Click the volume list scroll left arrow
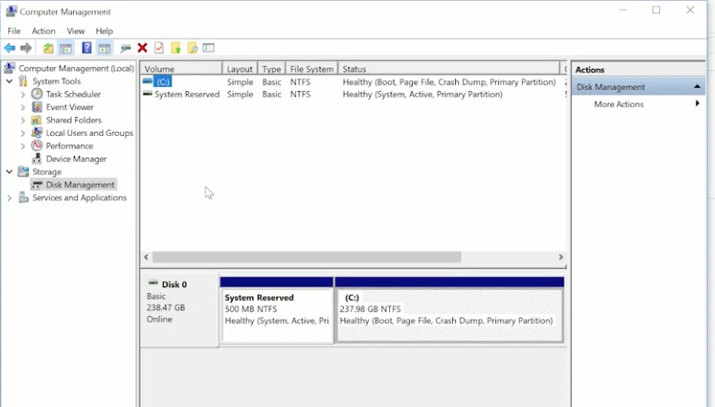This screenshot has height=407, width=715. (146, 257)
